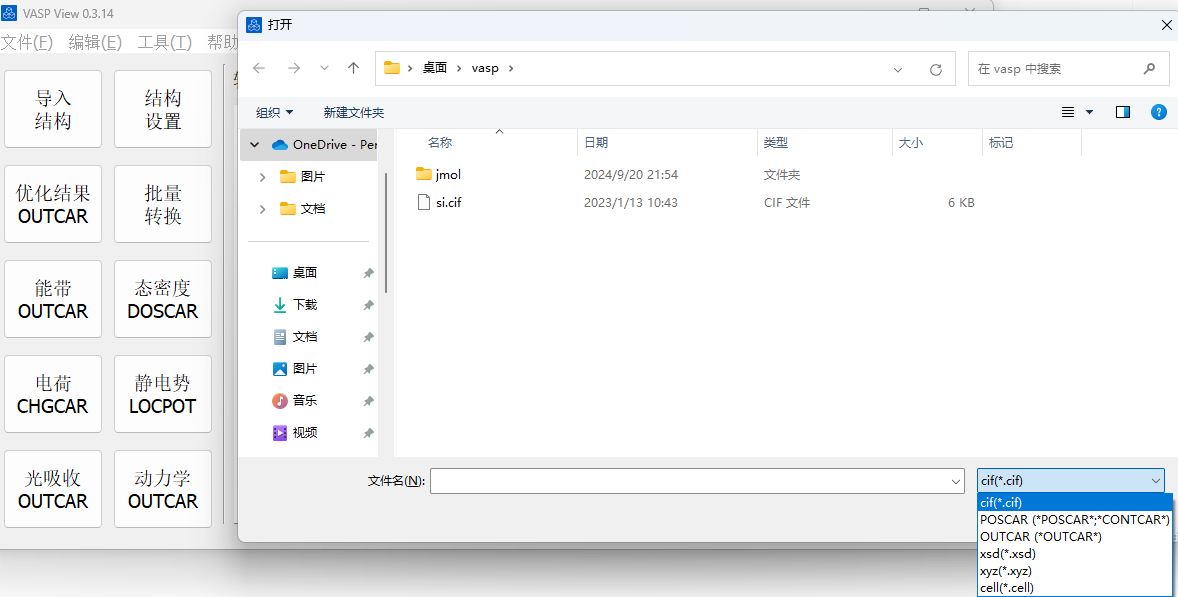The height and width of the screenshot is (597, 1178).
Task: Toggle the preview pane icon
Action: click(x=1123, y=112)
